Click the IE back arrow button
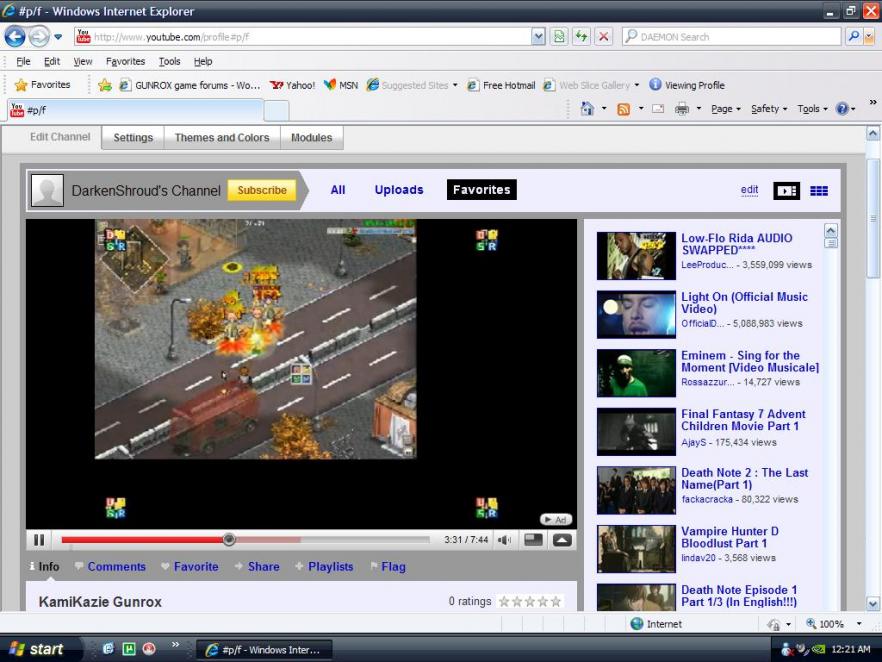882x662 pixels. pyautogui.click(x=15, y=37)
